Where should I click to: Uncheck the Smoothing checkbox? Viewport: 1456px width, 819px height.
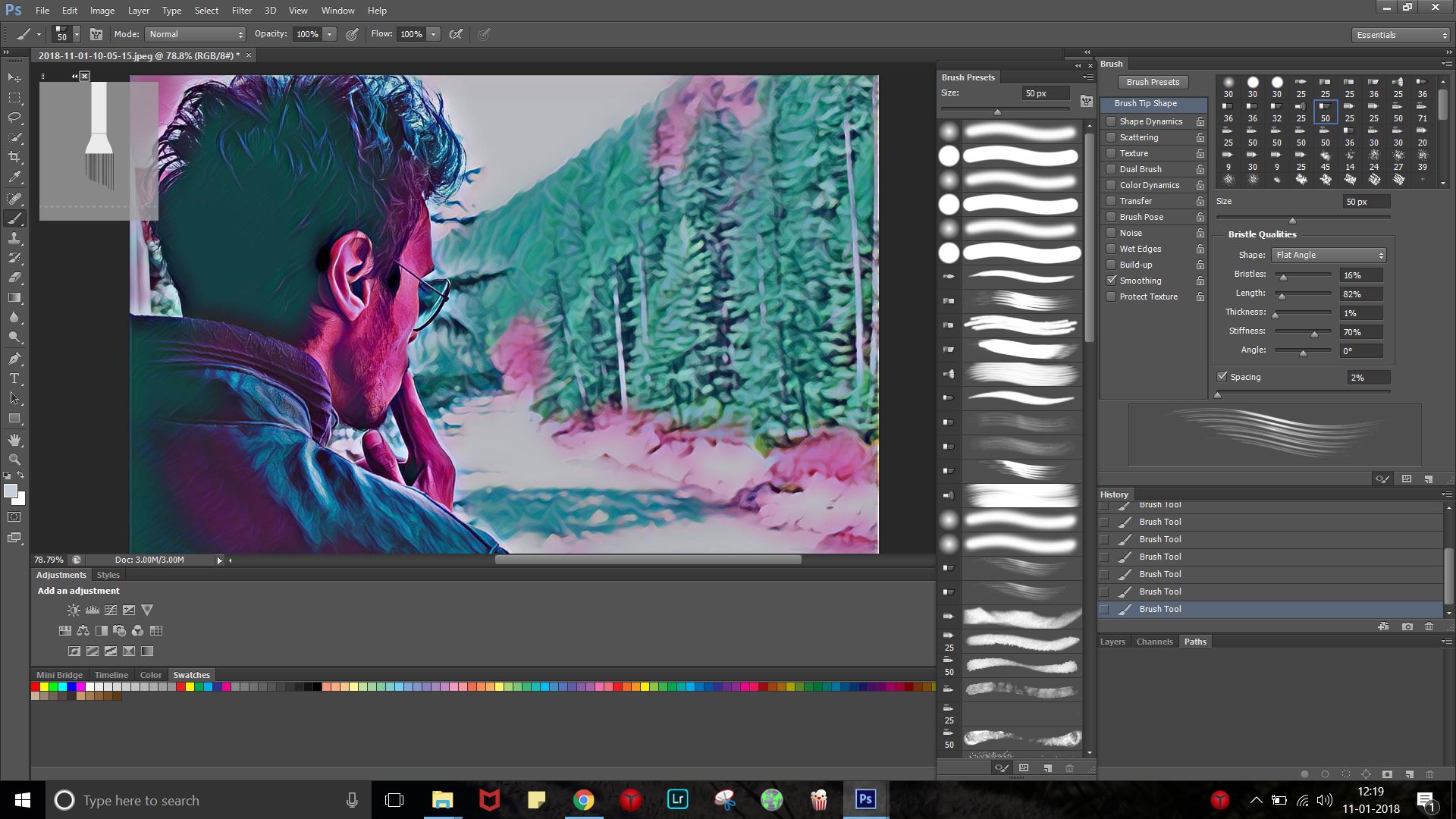click(x=1111, y=281)
